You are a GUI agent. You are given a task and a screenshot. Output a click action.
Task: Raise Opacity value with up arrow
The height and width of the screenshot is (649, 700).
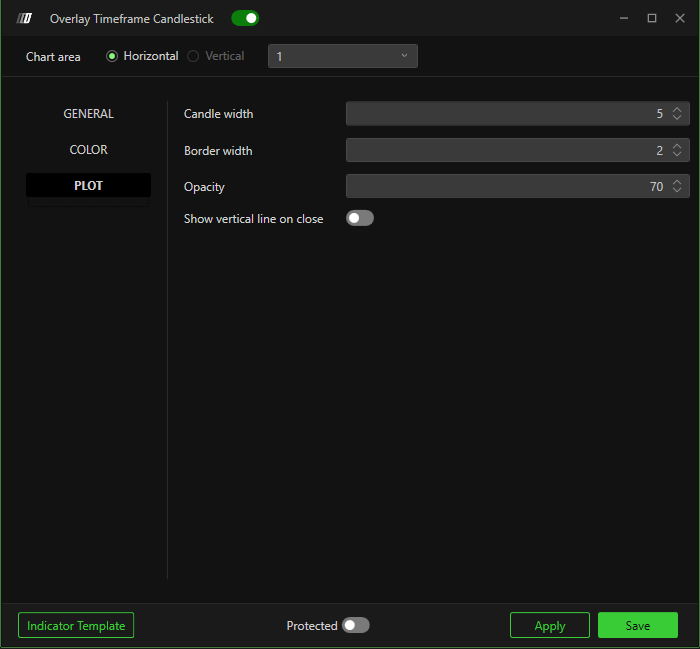677,182
